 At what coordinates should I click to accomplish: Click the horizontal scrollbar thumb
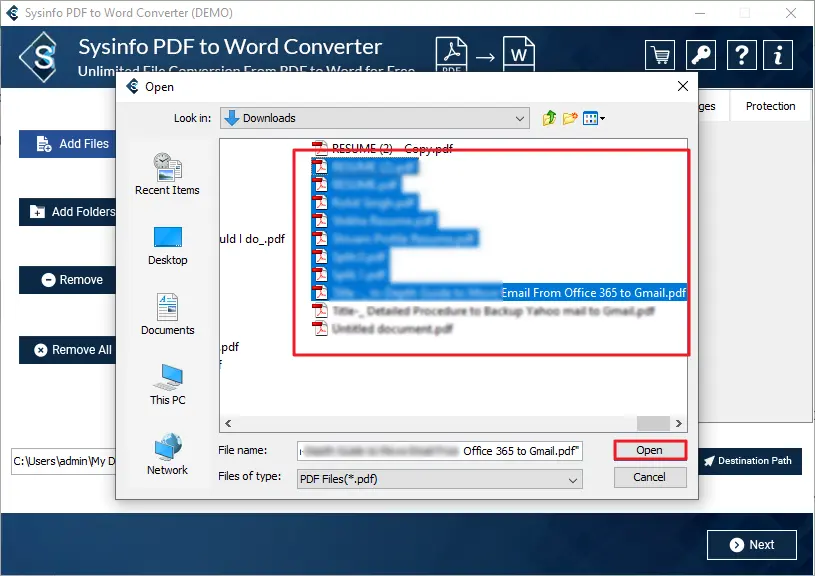tap(653, 424)
